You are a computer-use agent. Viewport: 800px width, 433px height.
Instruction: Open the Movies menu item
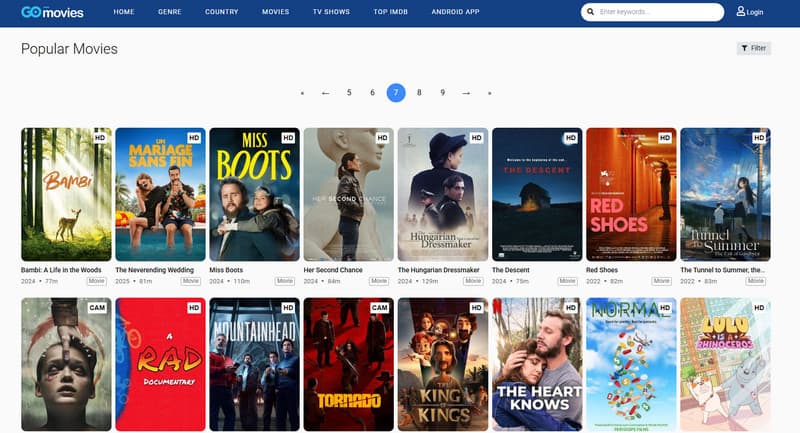(x=276, y=12)
